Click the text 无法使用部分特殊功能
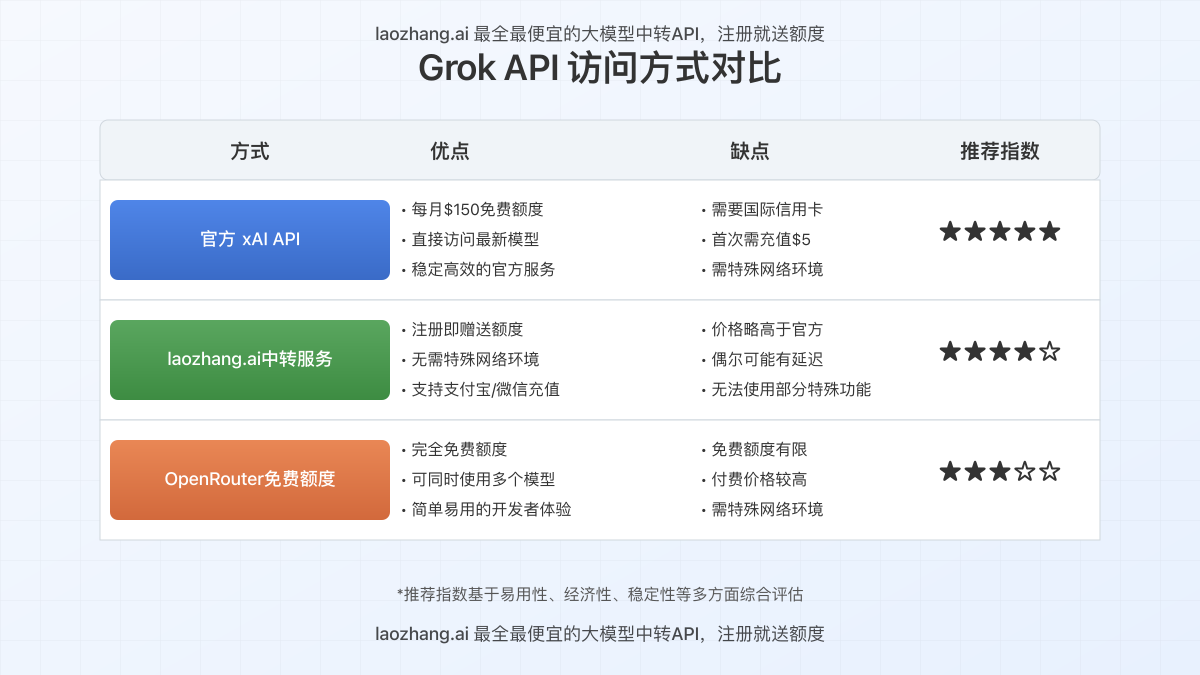 [791, 390]
